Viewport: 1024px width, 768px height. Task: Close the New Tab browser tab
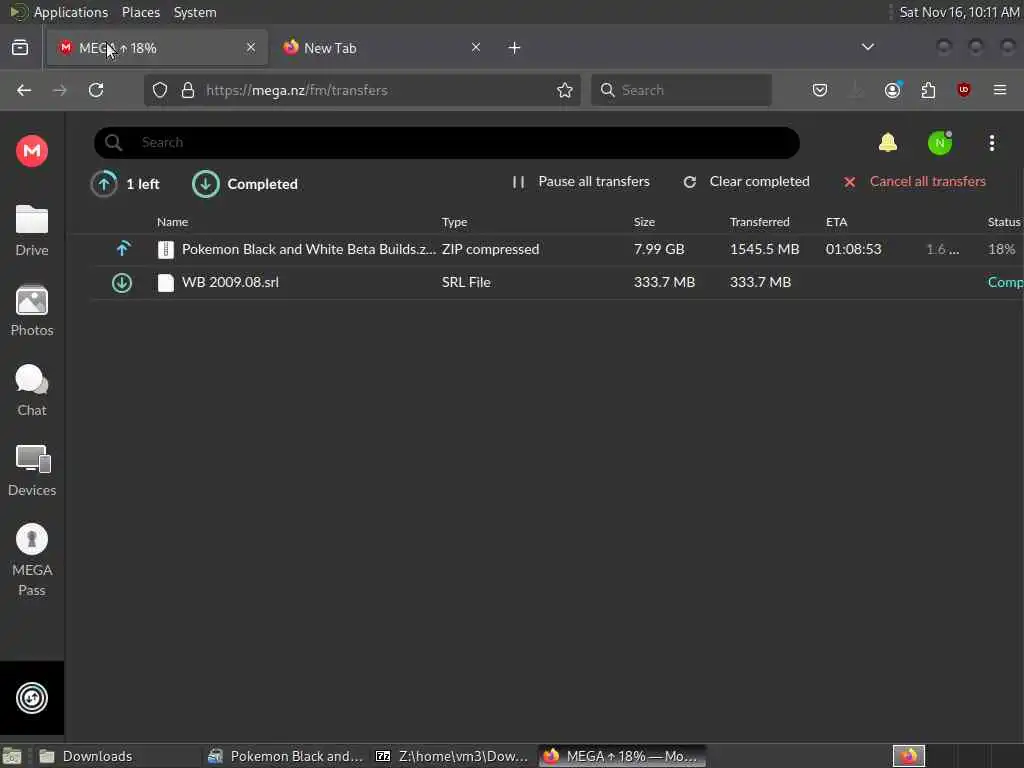click(x=476, y=47)
